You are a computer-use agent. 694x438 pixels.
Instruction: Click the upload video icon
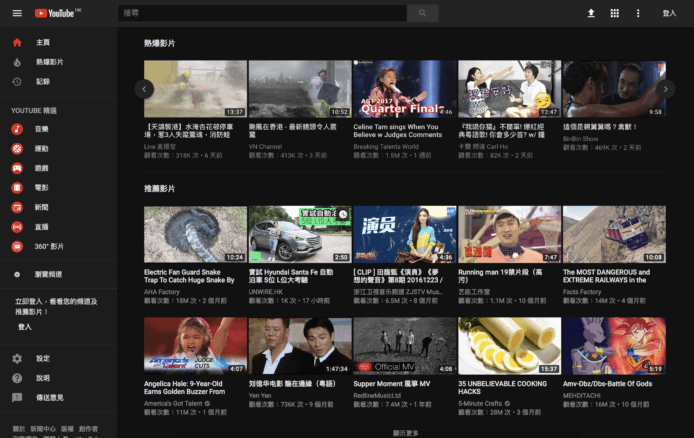591,13
